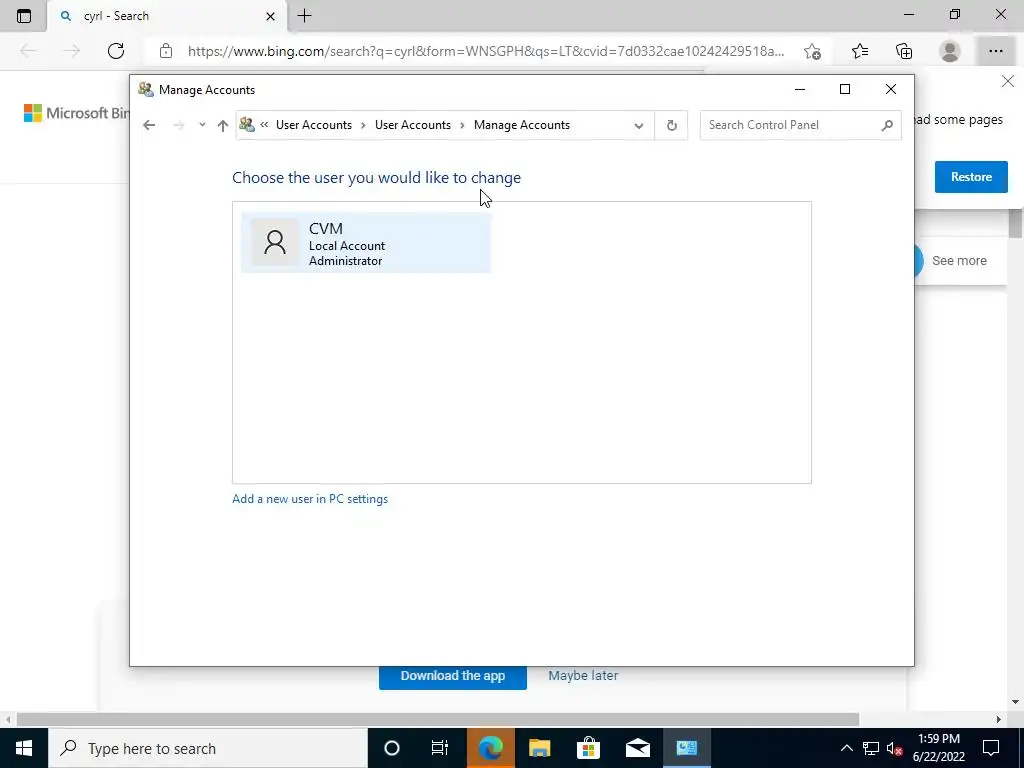Open Edge Settings and more menu
The height and width of the screenshot is (768, 1024).
[x=995, y=51]
